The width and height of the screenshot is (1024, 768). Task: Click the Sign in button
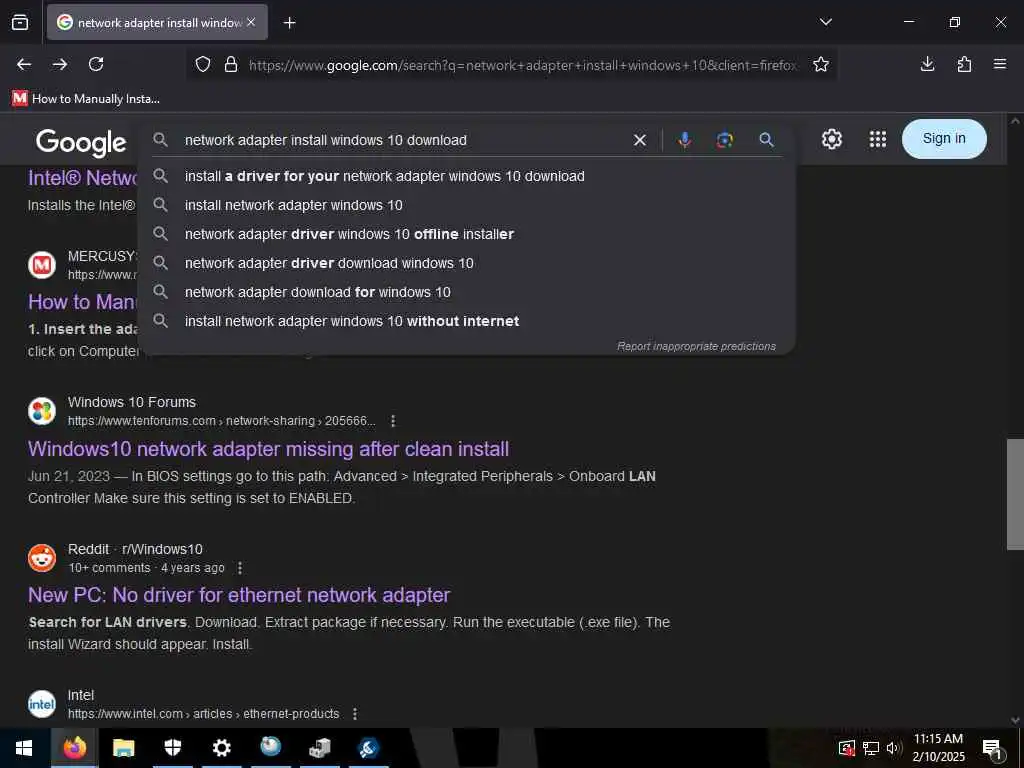tap(944, 138)
